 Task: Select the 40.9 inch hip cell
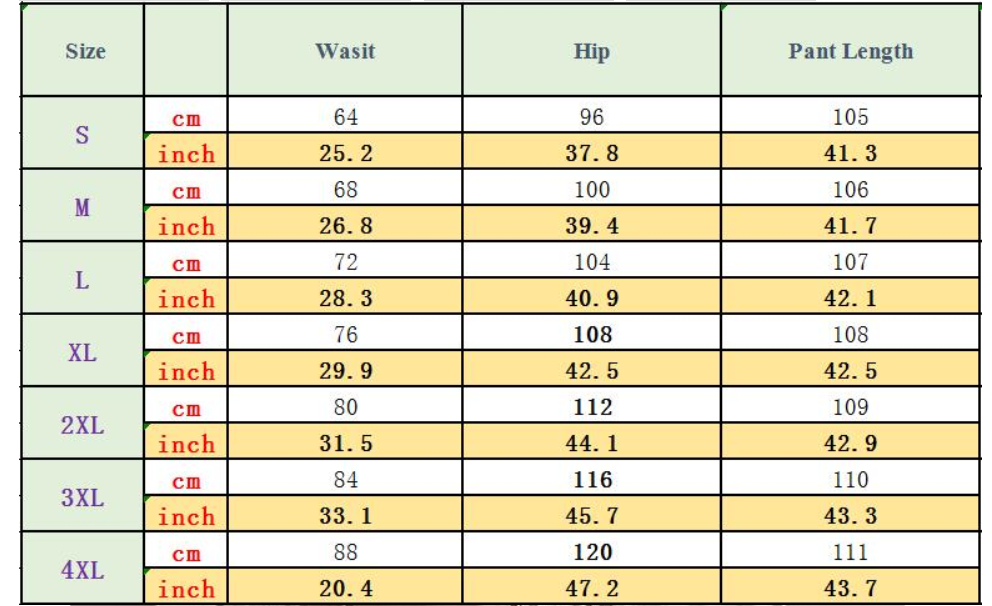click(591, 299)
